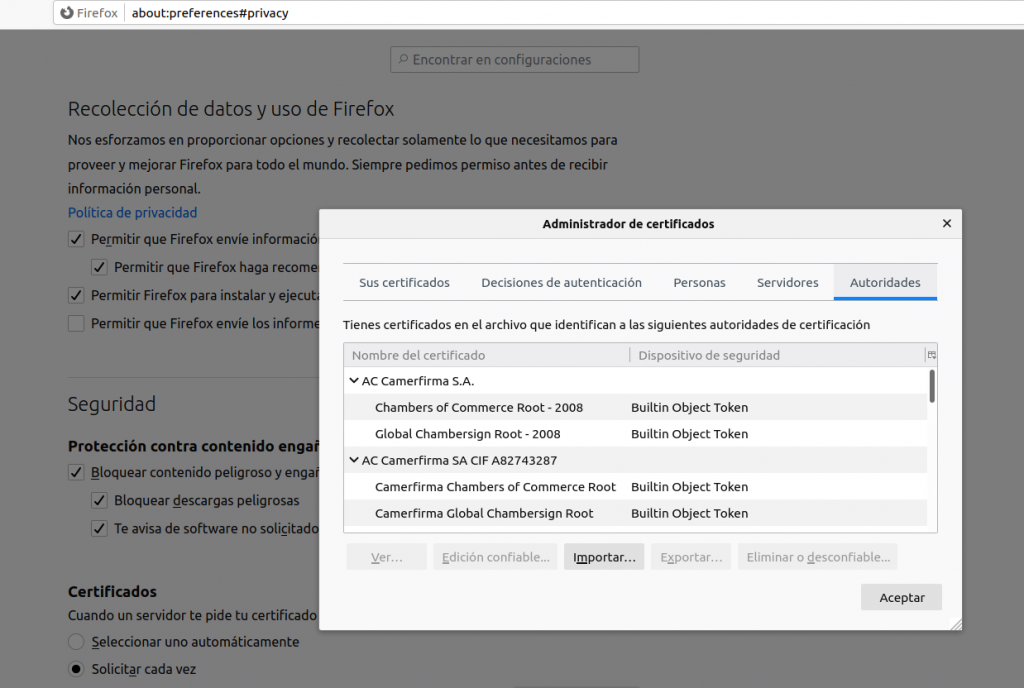The image size is (1024, 688).
Task: Confirm with the Aceptar button
Action: pos(901,597)
